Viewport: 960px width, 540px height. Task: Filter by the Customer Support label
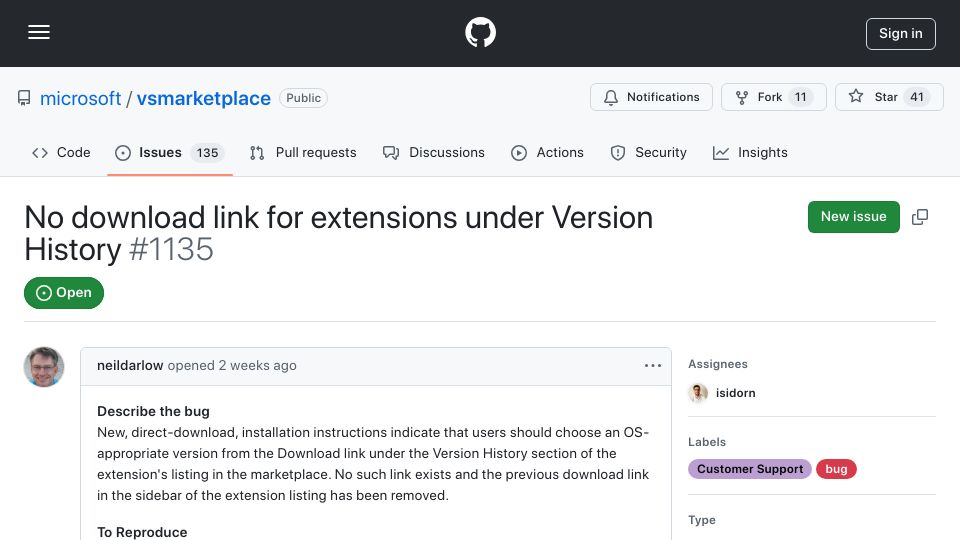(749, 469)
